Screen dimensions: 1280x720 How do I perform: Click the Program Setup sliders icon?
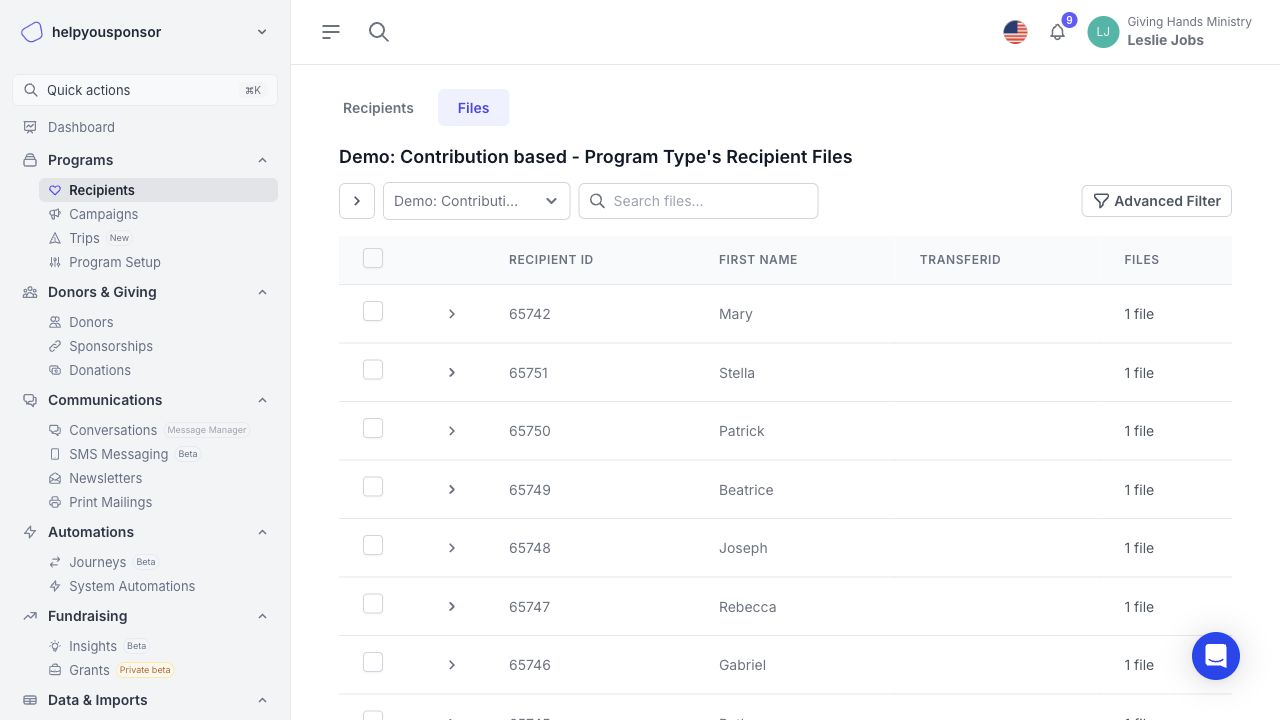click(56, 262)
